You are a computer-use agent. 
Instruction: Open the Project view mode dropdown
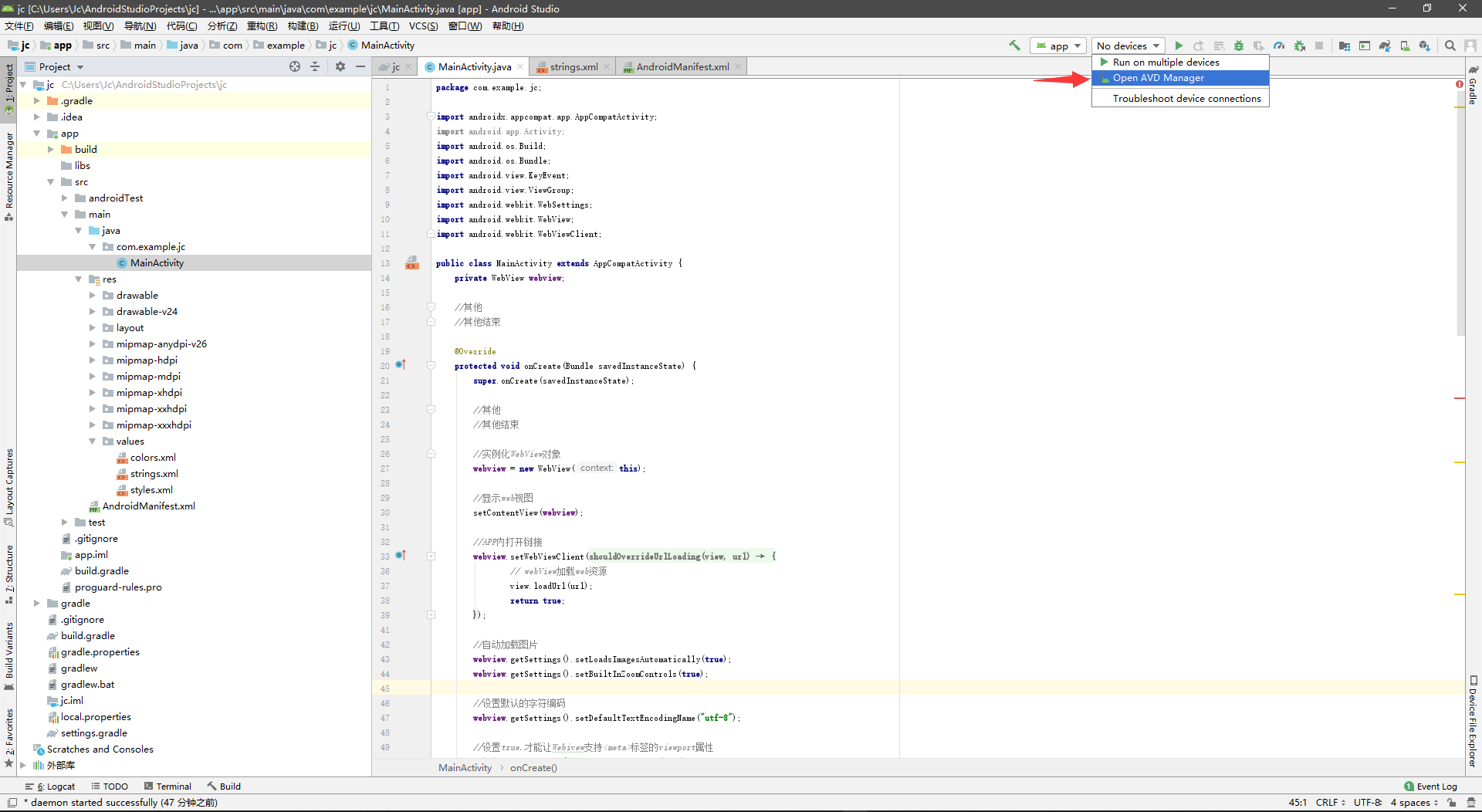(54, 66)
